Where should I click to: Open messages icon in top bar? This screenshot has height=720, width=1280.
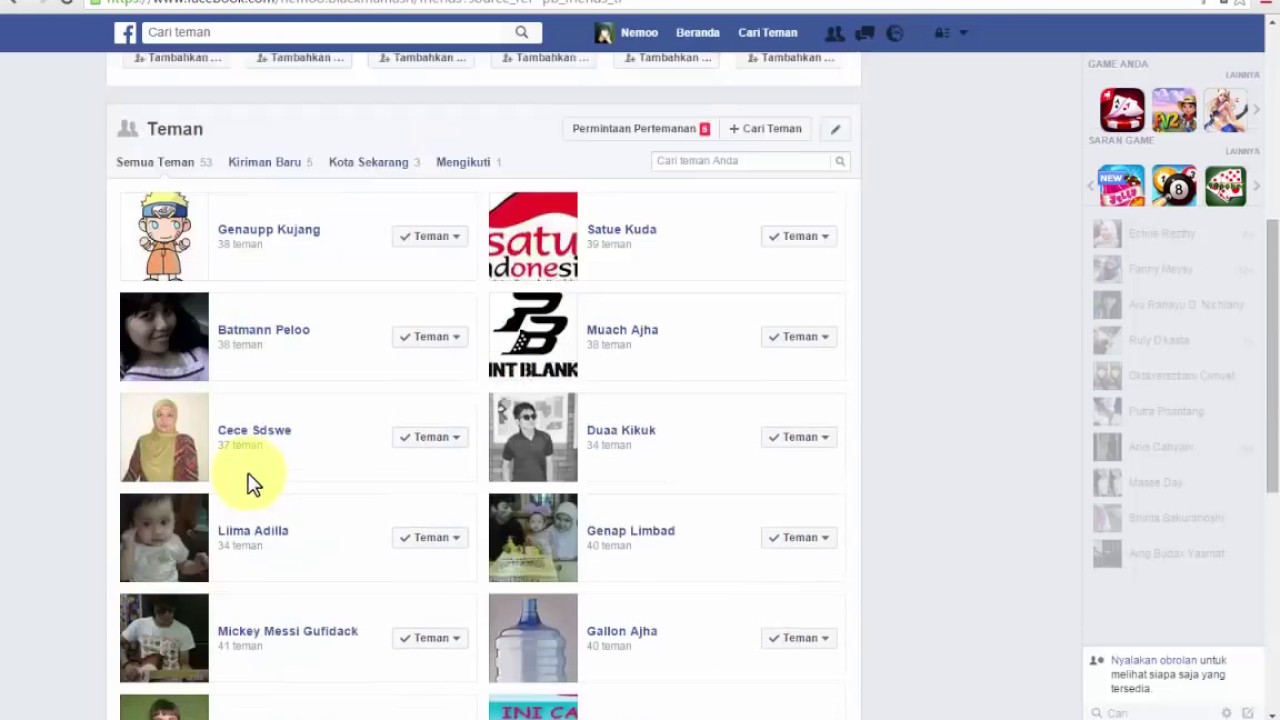click(865, 33)
